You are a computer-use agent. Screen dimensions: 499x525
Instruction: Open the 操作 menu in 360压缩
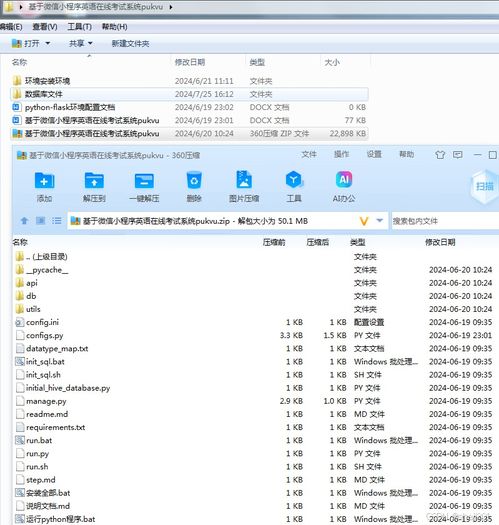341,154
